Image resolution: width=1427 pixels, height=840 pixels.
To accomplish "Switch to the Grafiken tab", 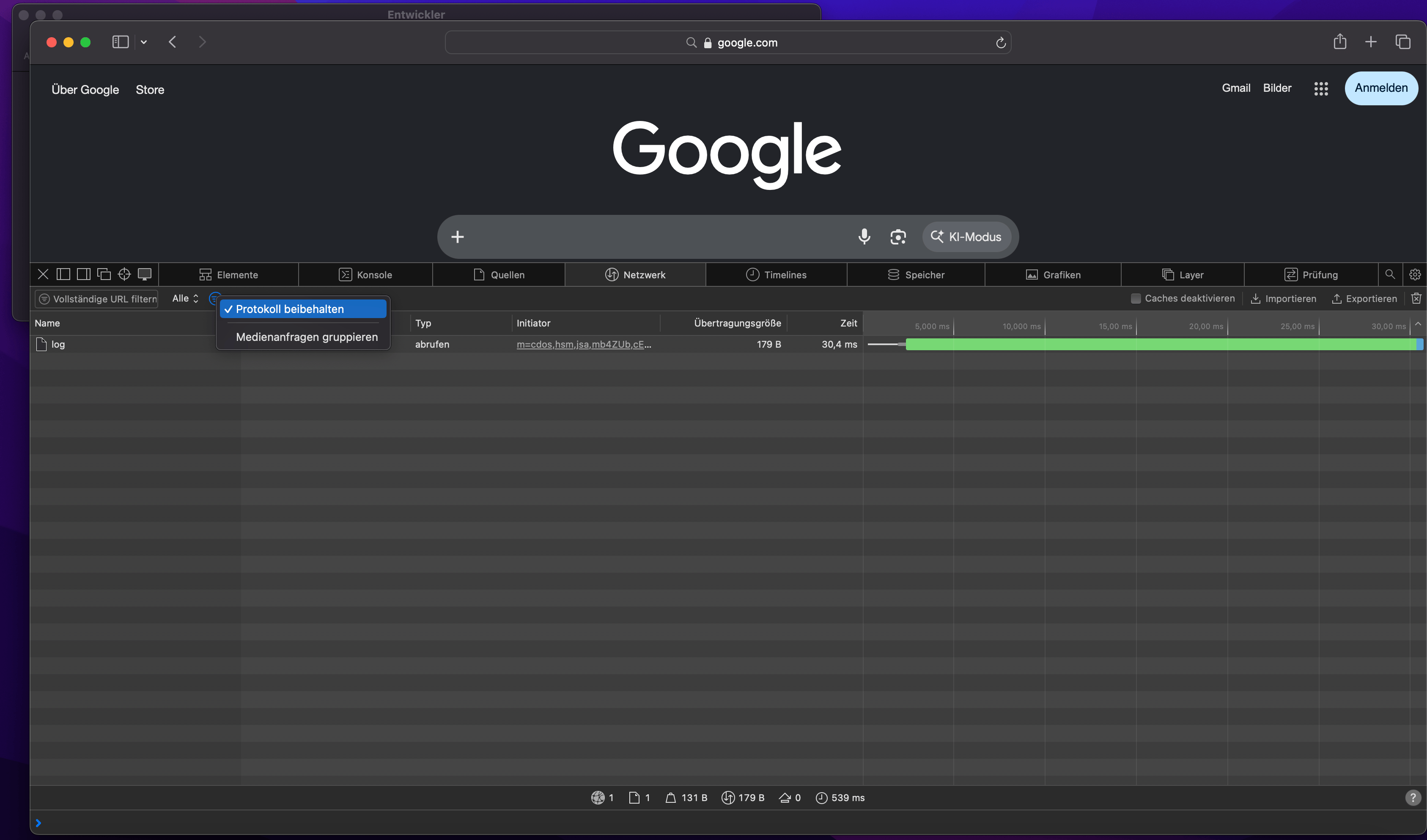I will (x=1053, y=275).
